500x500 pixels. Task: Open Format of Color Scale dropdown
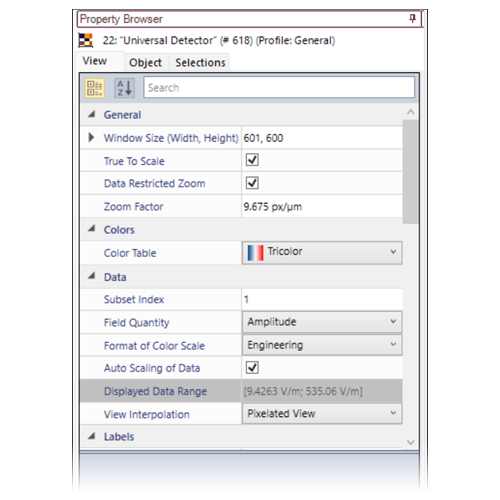point(322,345)
